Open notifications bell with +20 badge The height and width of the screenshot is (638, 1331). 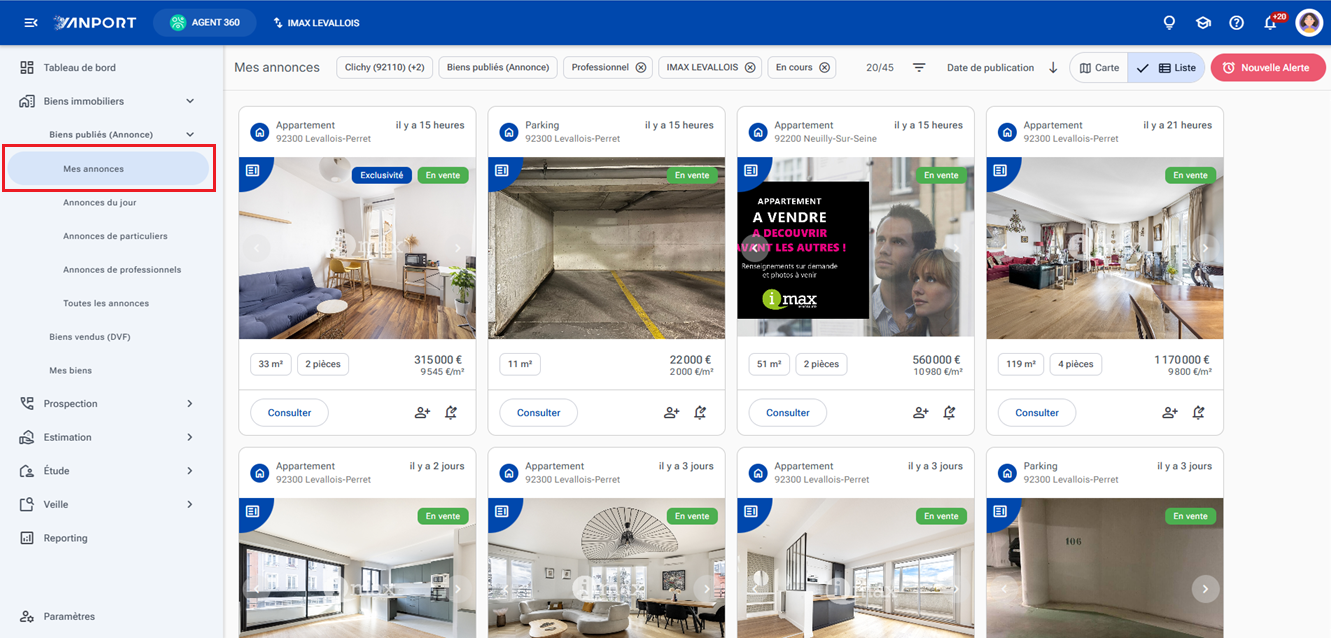[x=1272, y=22]
